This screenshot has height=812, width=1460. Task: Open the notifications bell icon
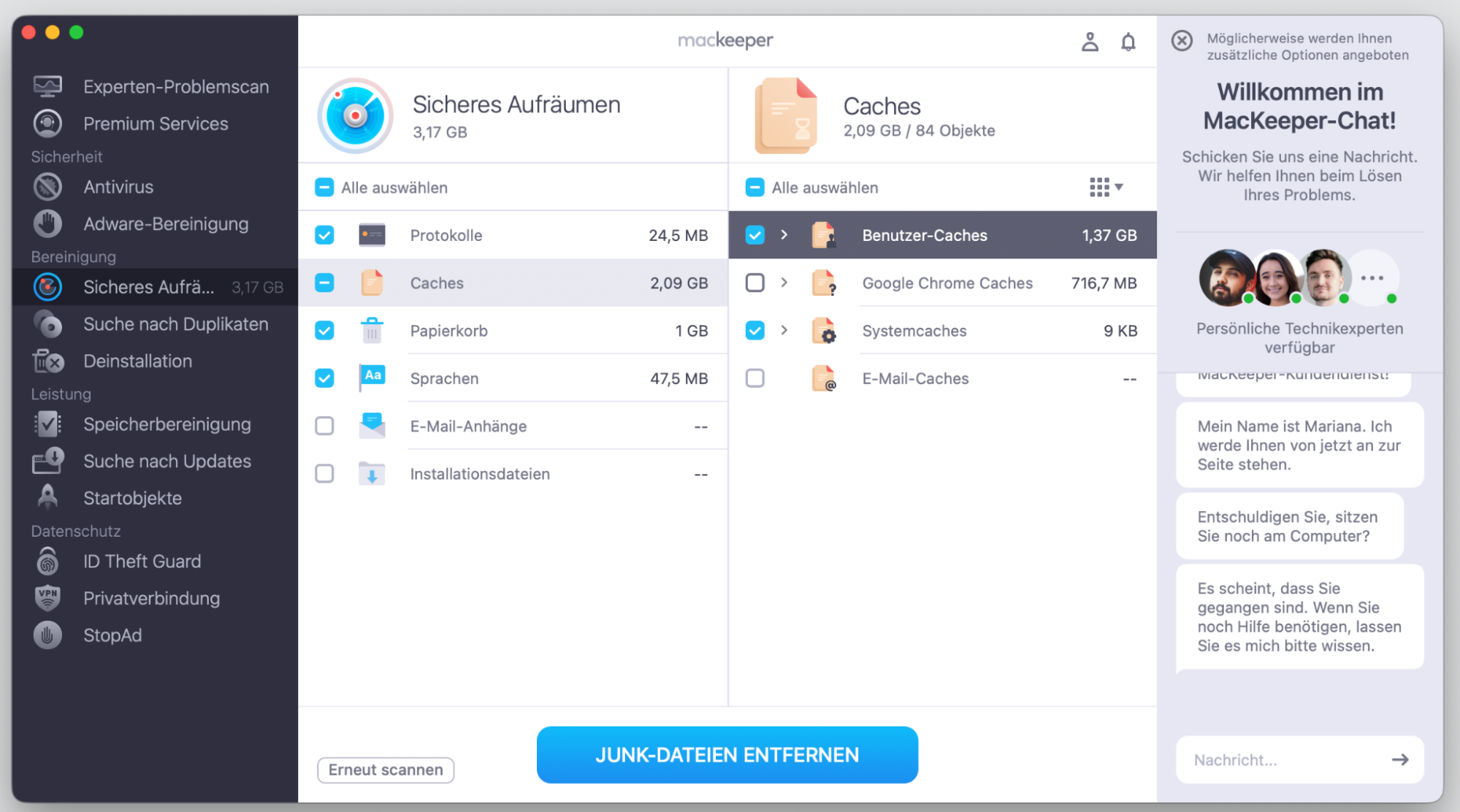tap(1128, 42)
